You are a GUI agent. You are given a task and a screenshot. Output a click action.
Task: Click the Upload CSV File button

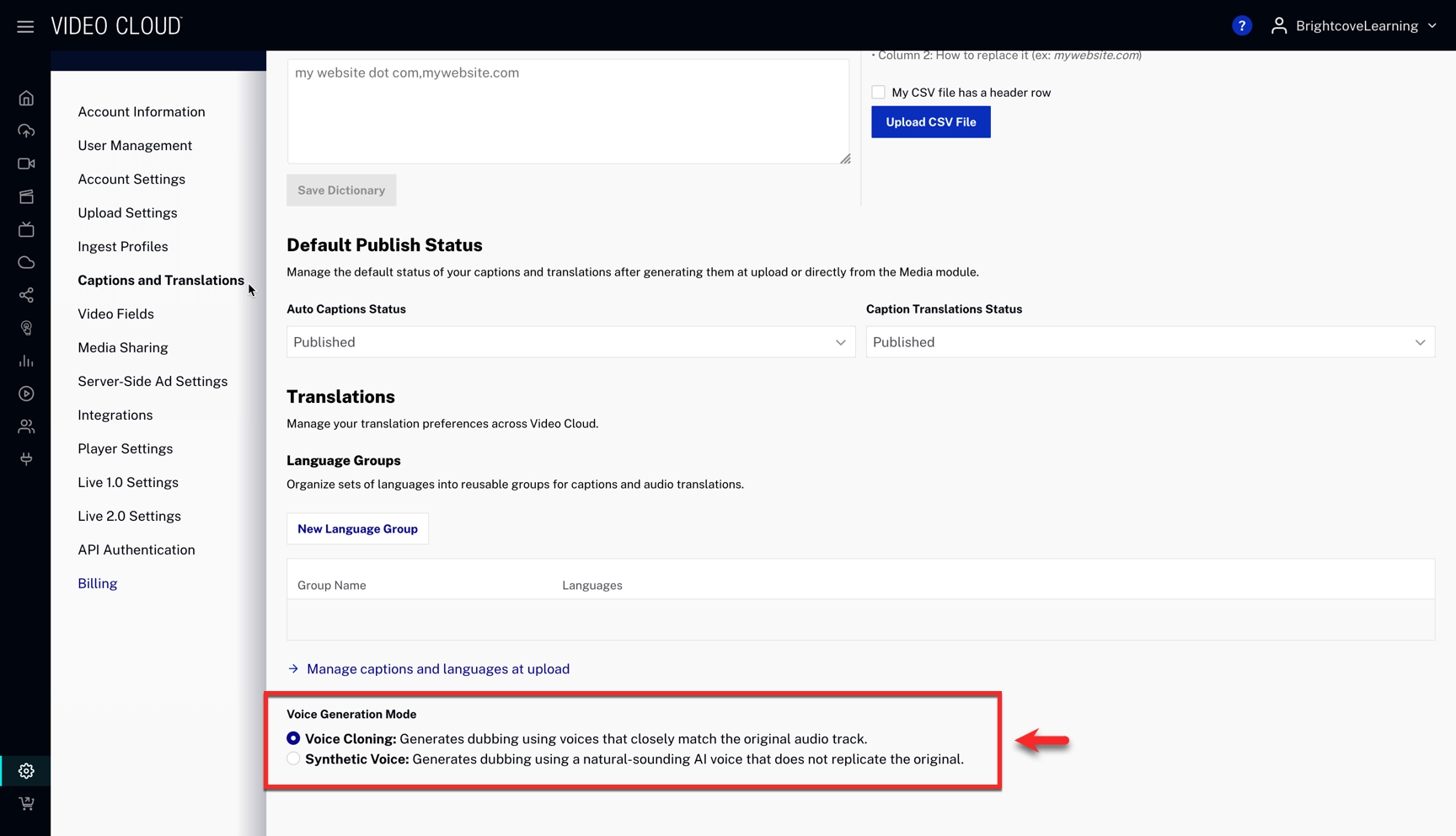pos(930,122)
